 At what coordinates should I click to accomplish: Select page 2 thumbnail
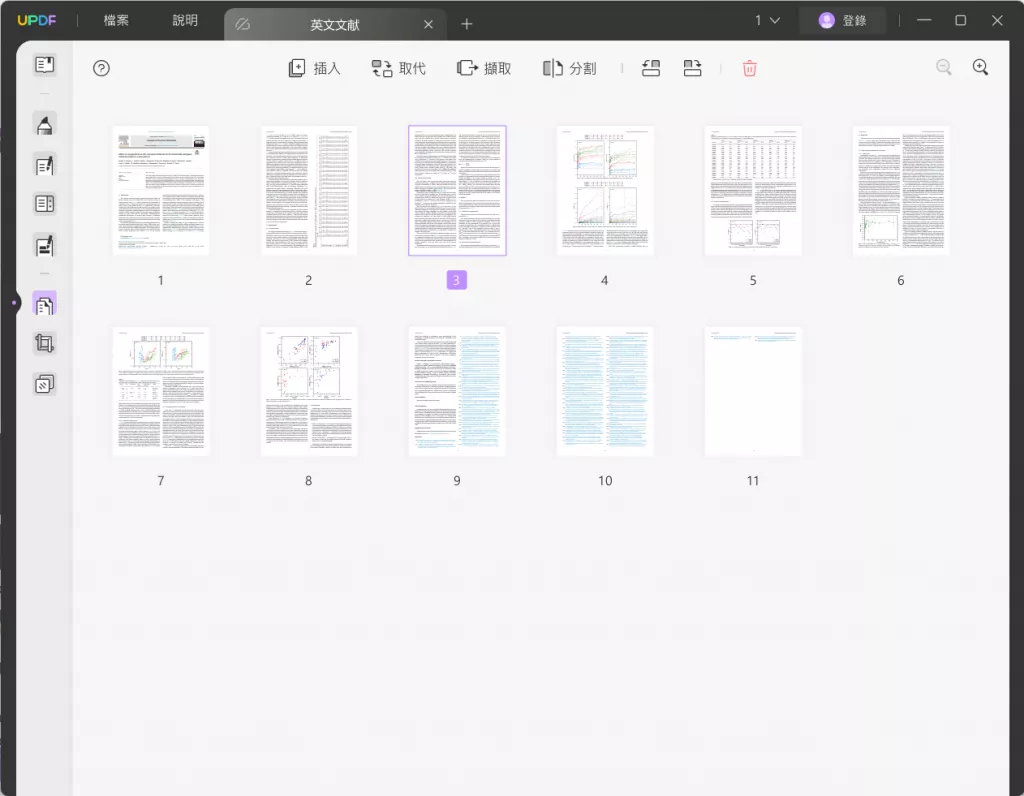pyautogui.click(x=309, y=190)
